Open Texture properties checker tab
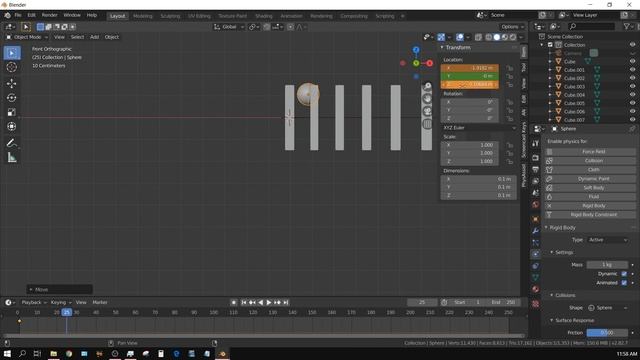Image resolution: width=640 pixels, height=360 pixels. tap(536, 304)
